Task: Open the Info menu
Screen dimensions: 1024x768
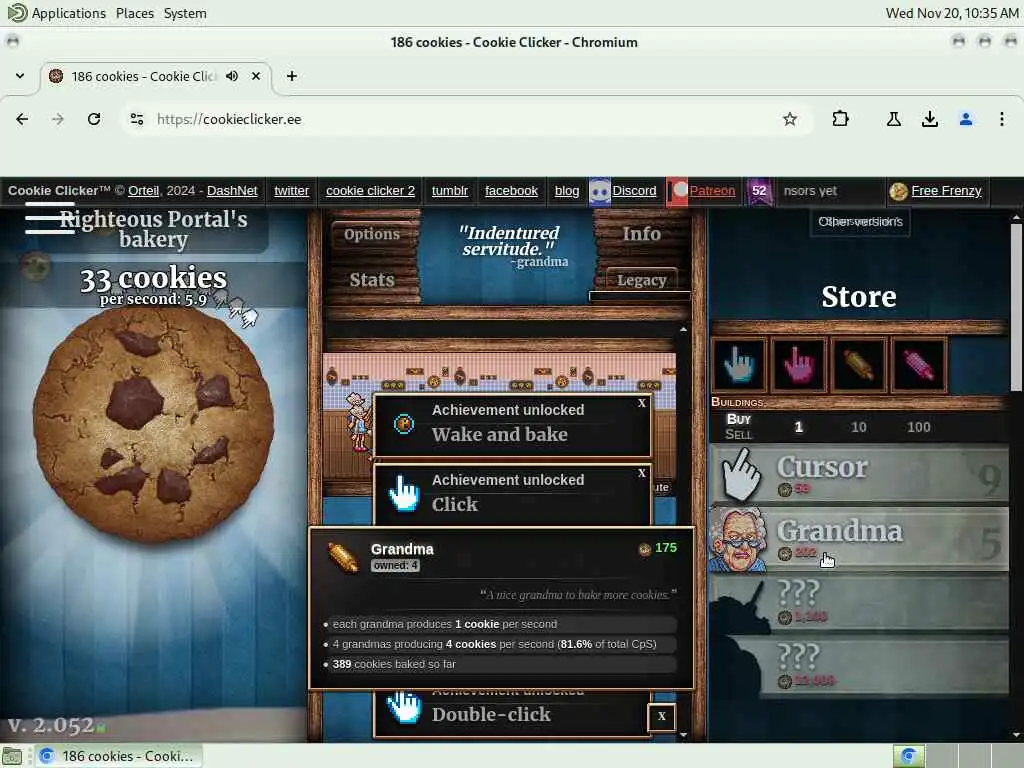Action: pos(641,234)
